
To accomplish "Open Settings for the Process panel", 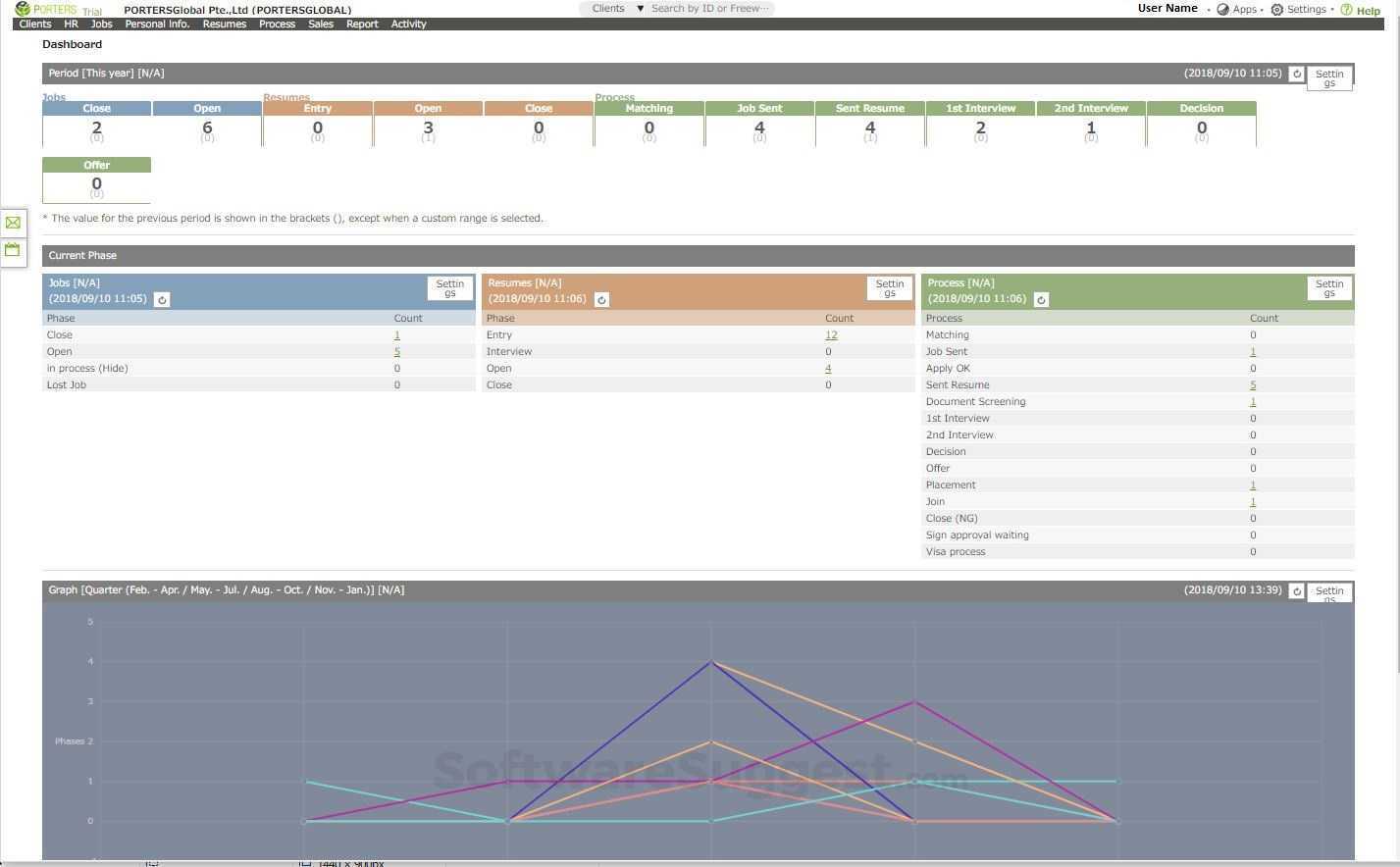I will click(x=1329, y=287).
